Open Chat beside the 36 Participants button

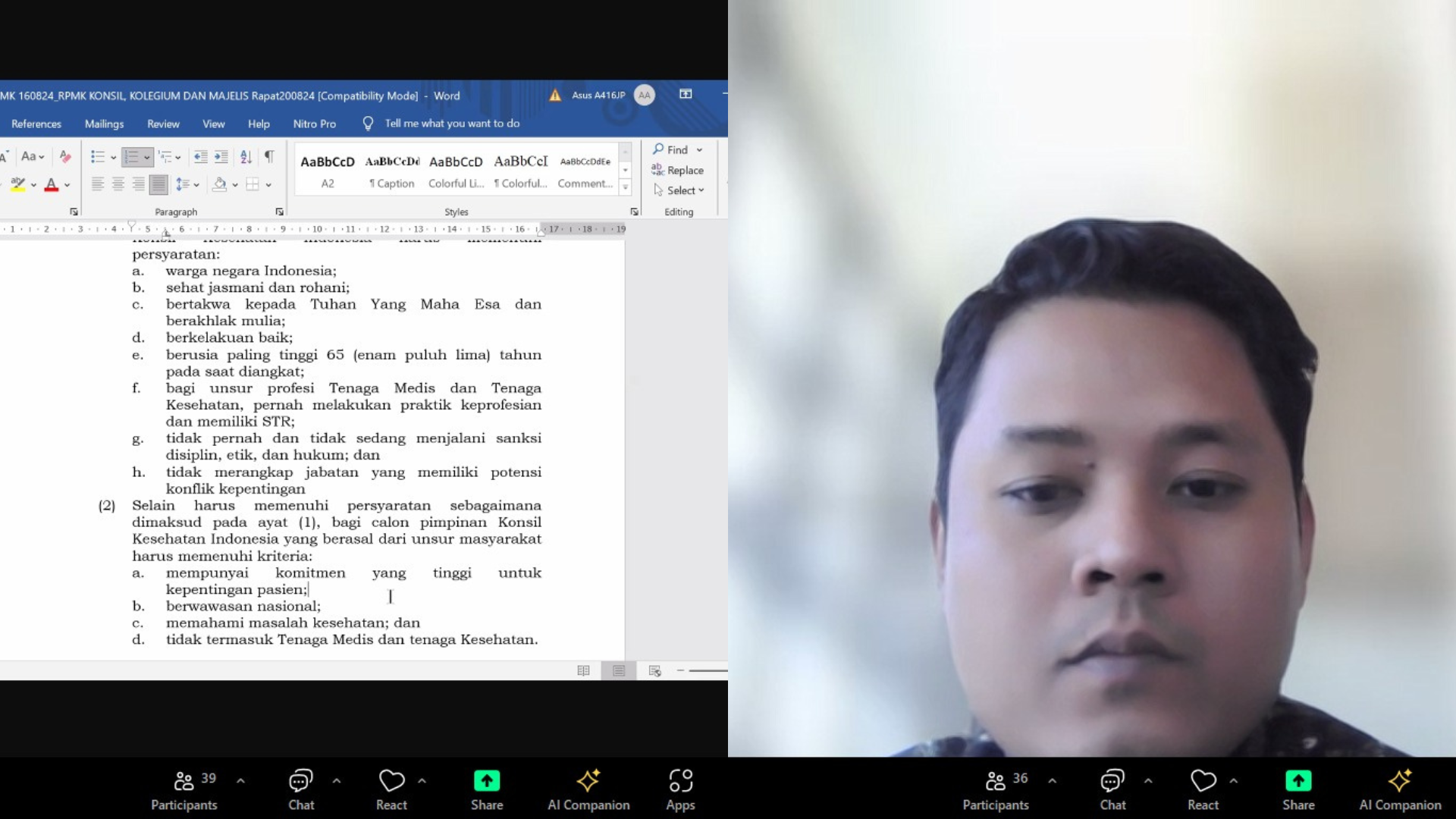pyautogui.click(x=1112, y=789)
